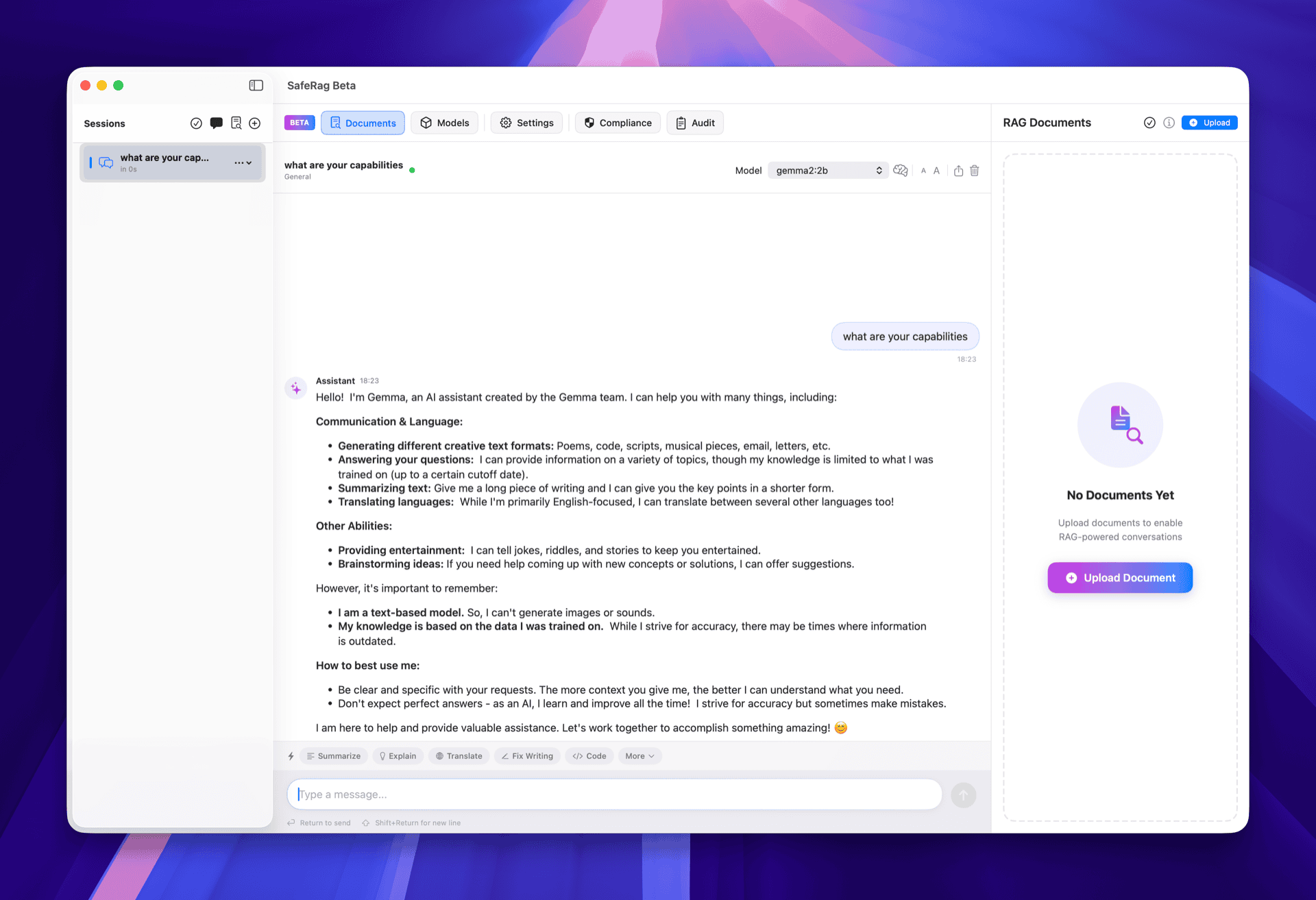
Task: Increase font size with the large A control
Action: pyautogui.click(x=936, y=171)
